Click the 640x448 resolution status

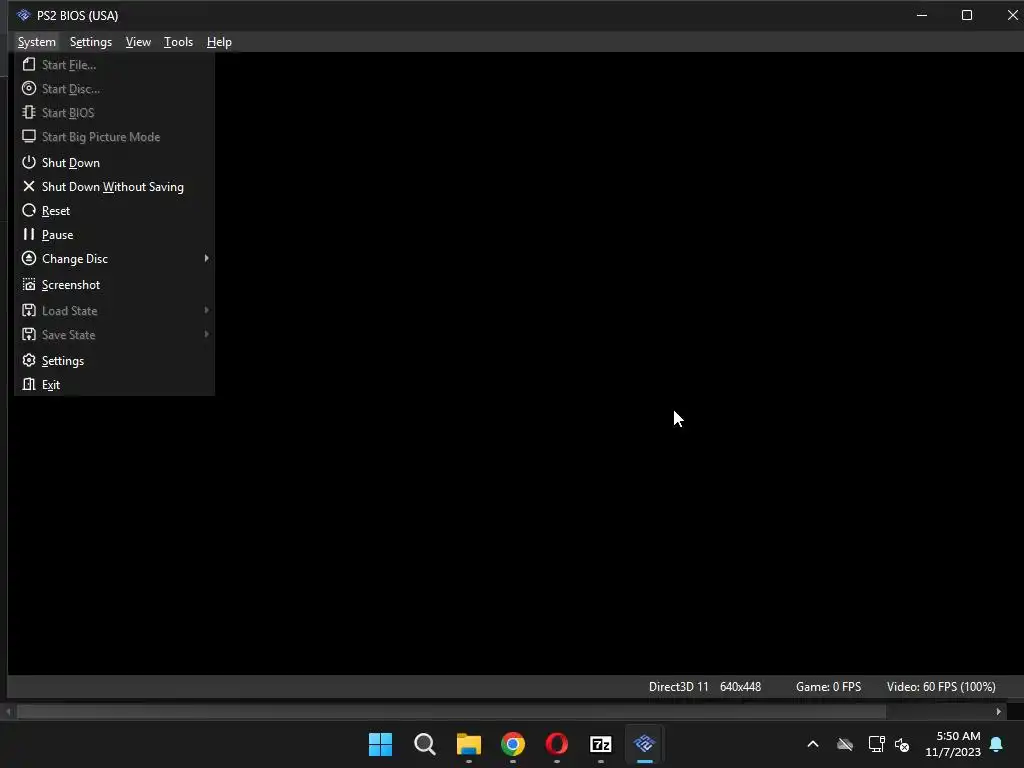[741, 686]
